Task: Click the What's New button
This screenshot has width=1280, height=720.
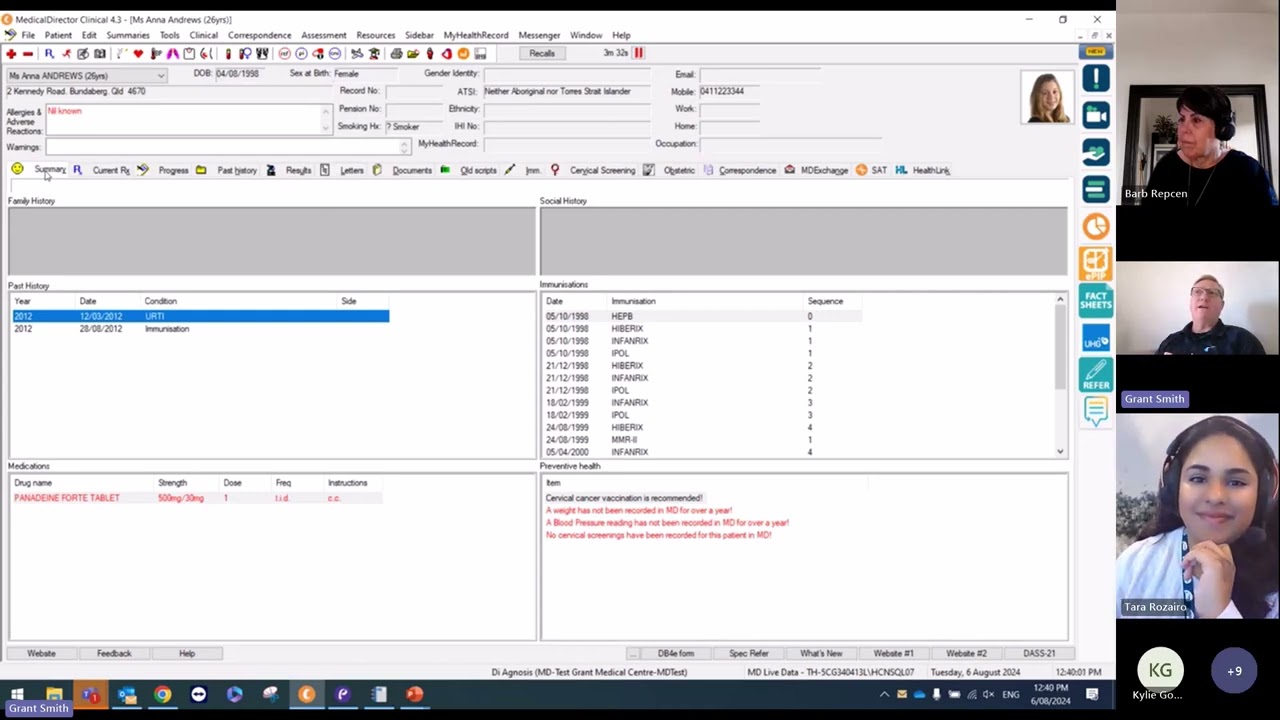Action: (x=821, y=653)
